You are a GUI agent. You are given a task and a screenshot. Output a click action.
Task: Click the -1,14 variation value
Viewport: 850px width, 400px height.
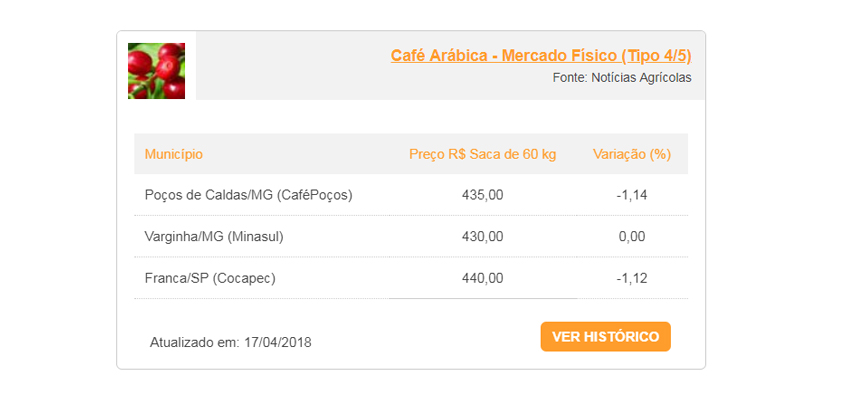pyautogui.click(x=632, y=195)
